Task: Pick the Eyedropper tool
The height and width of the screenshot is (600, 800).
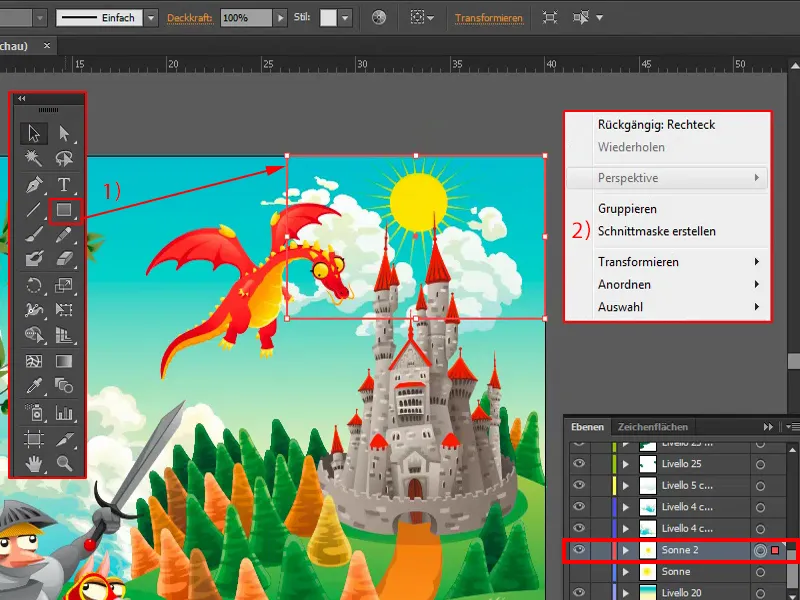Action: pyautogui.click(x=34, y=386)
